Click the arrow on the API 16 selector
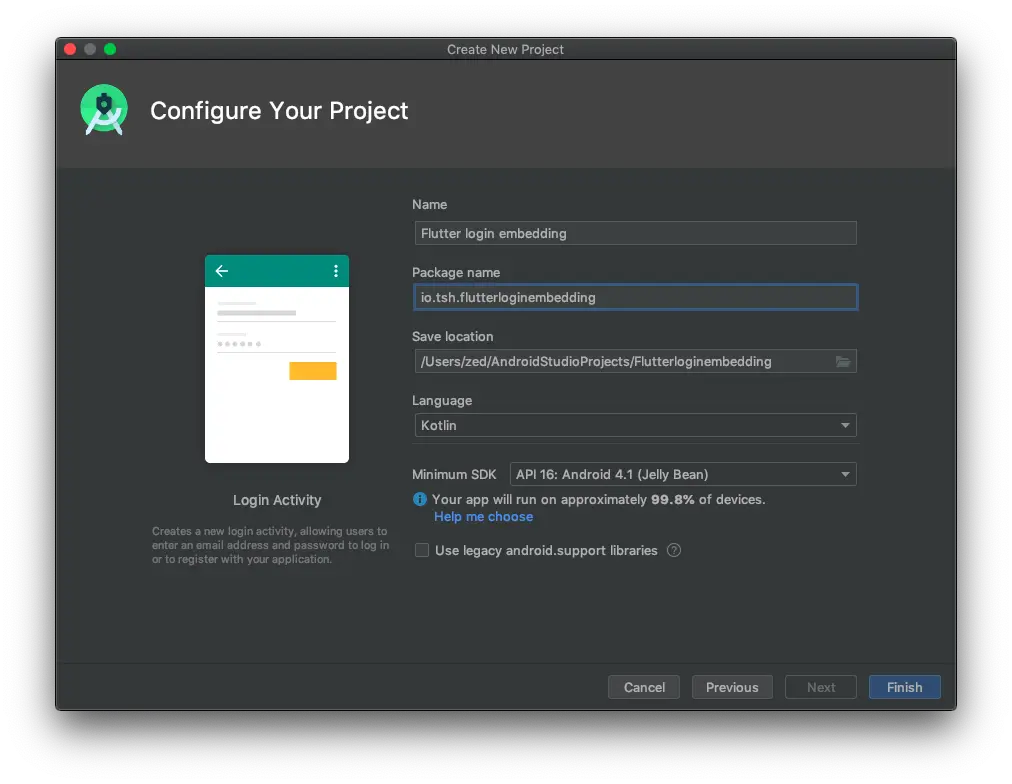This screenshot has height=784, width=1012. click(845, 474)
